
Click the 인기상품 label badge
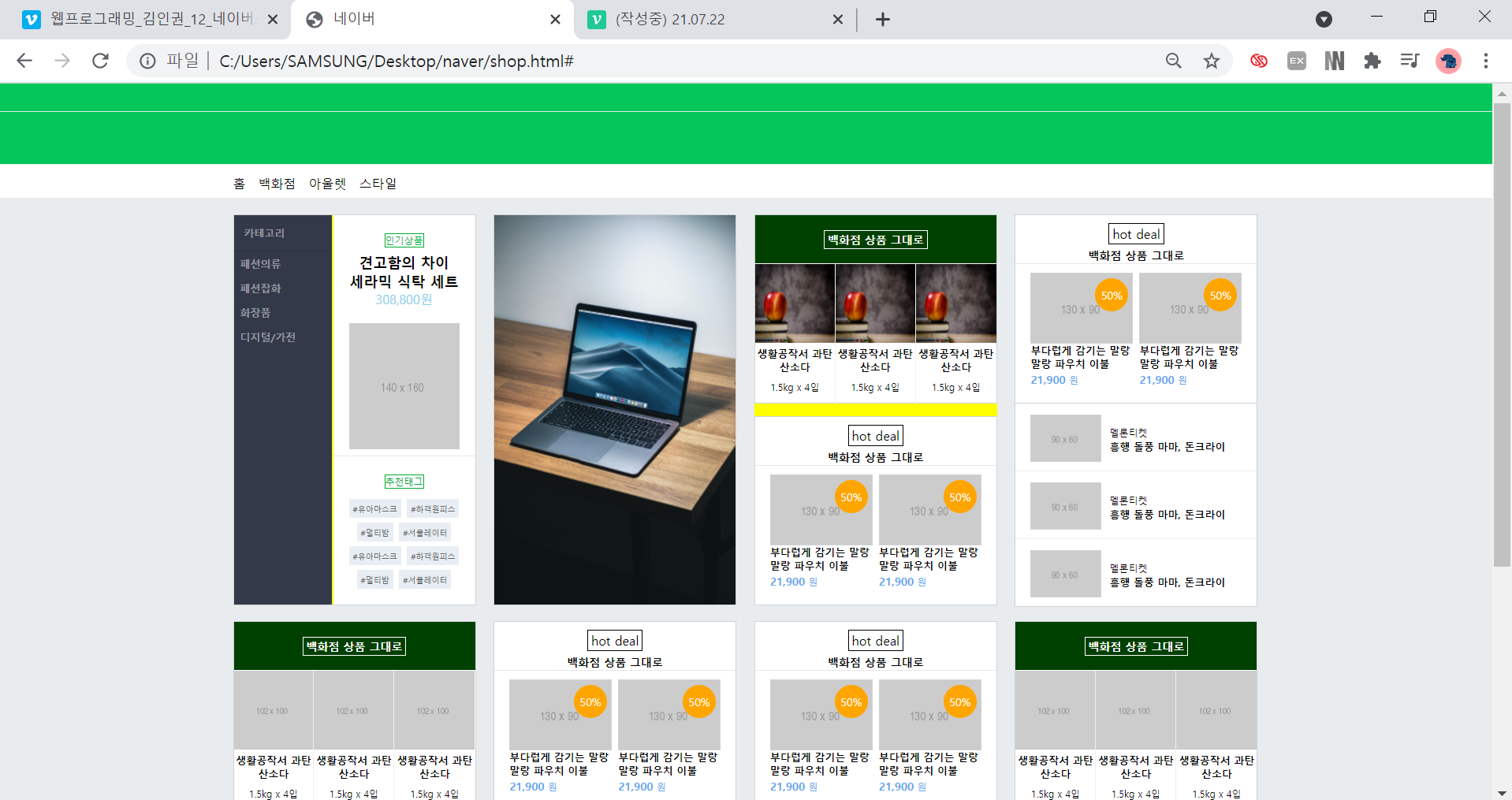(x=404, y=240)
